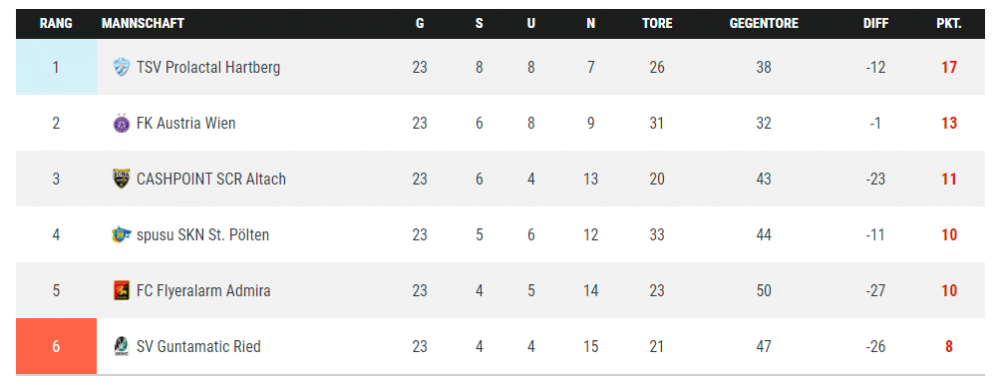Viewport: 1000px width, 385px height.
Task: Click the SV Guntamatic Ried club logo
Action: coord(121,347)
